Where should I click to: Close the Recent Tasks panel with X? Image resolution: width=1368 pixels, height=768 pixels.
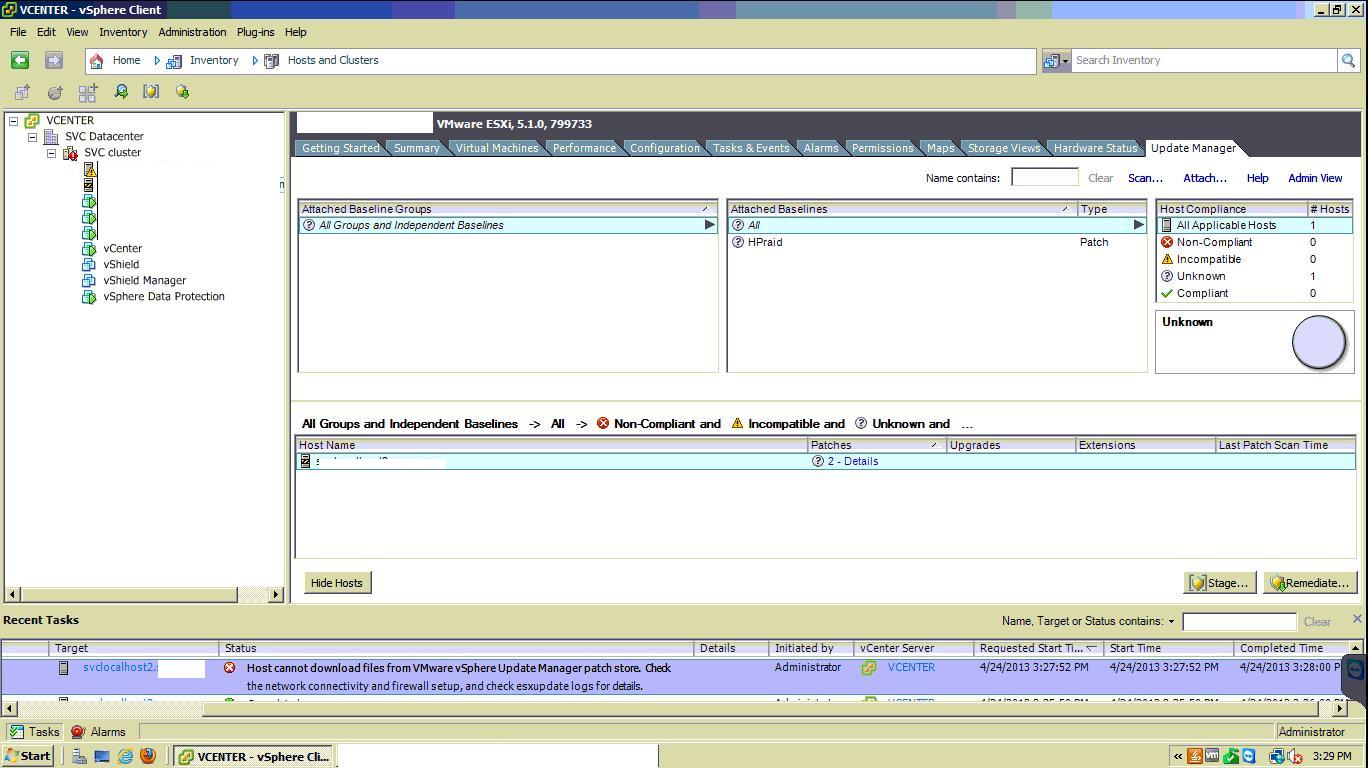tap(1357, 619)
